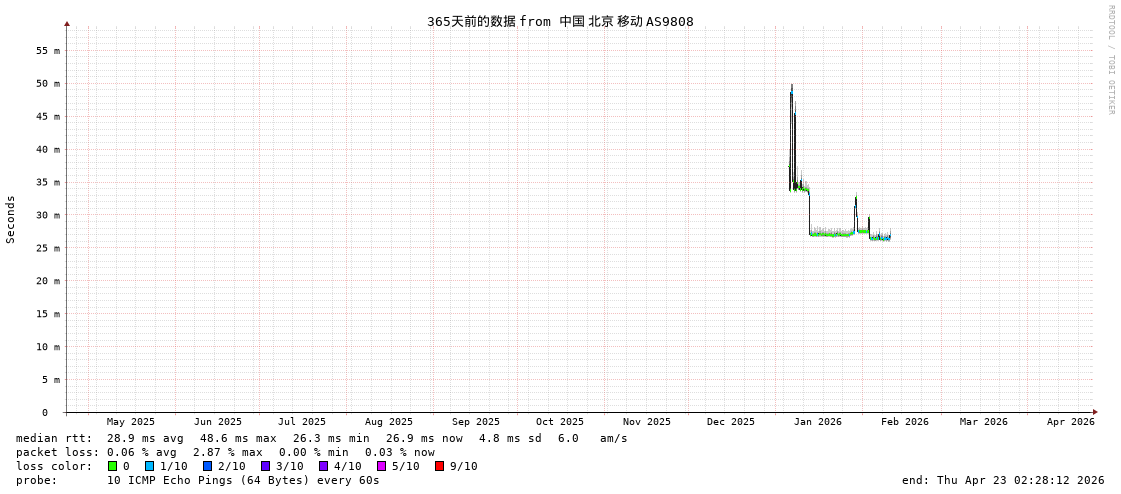Select the Jan 2026 x-axis label
This screenshot has width=1121, height=494.
tap(817, 422)
